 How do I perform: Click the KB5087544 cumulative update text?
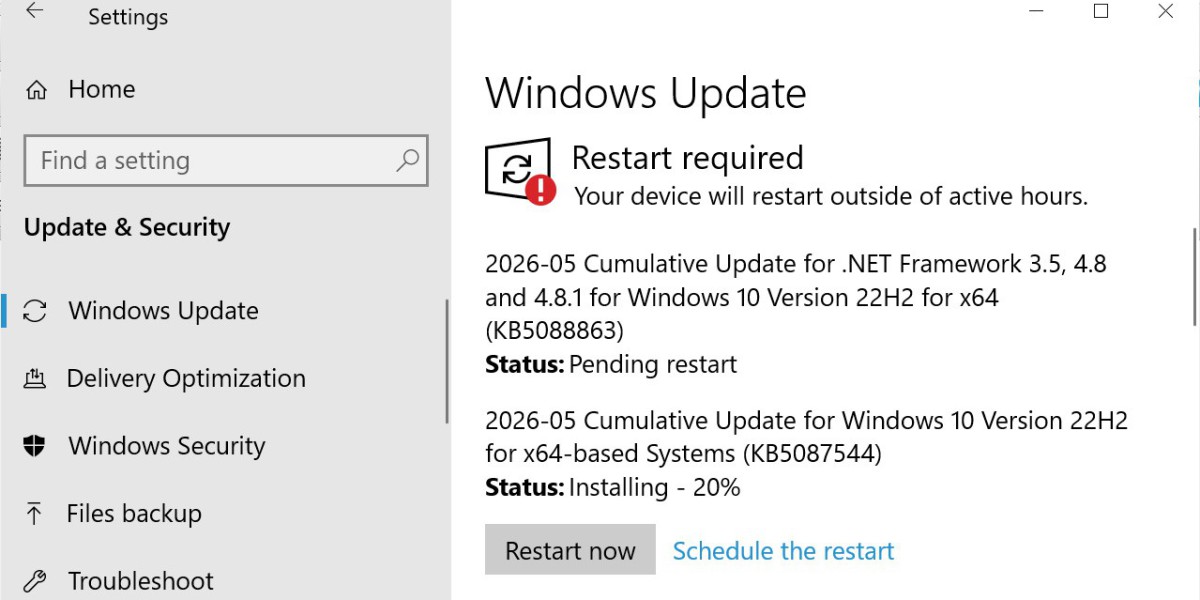(x=806, y=437)
